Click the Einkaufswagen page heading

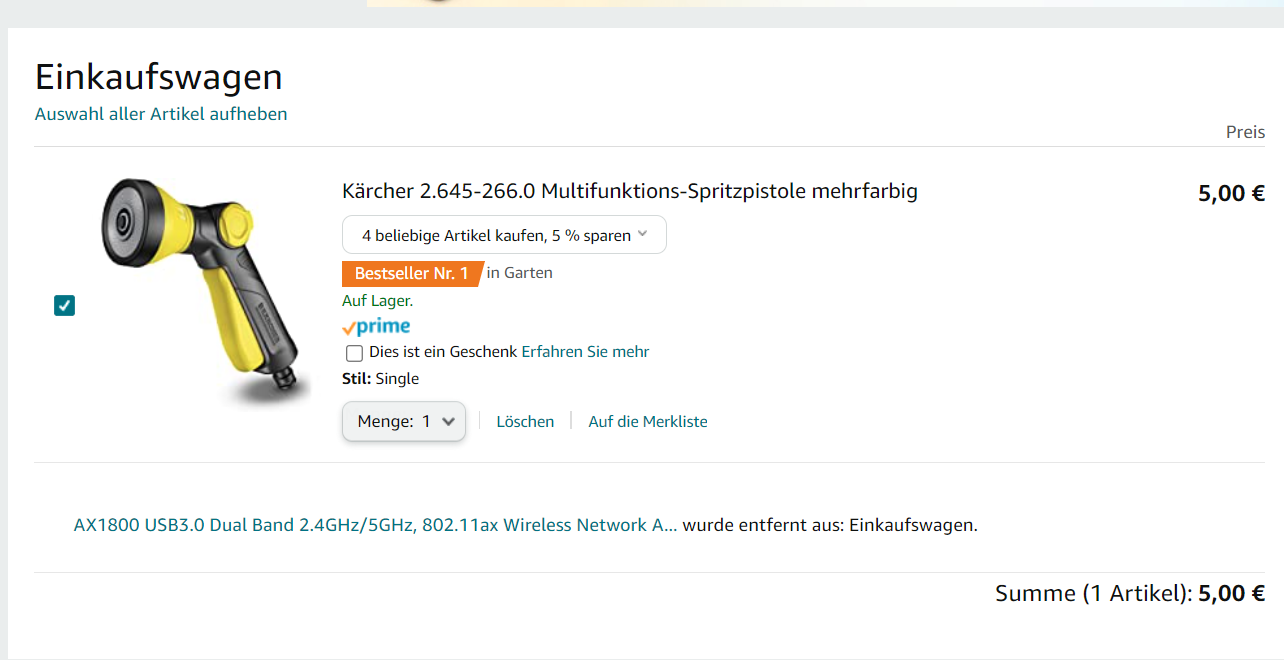pos(159,77)
